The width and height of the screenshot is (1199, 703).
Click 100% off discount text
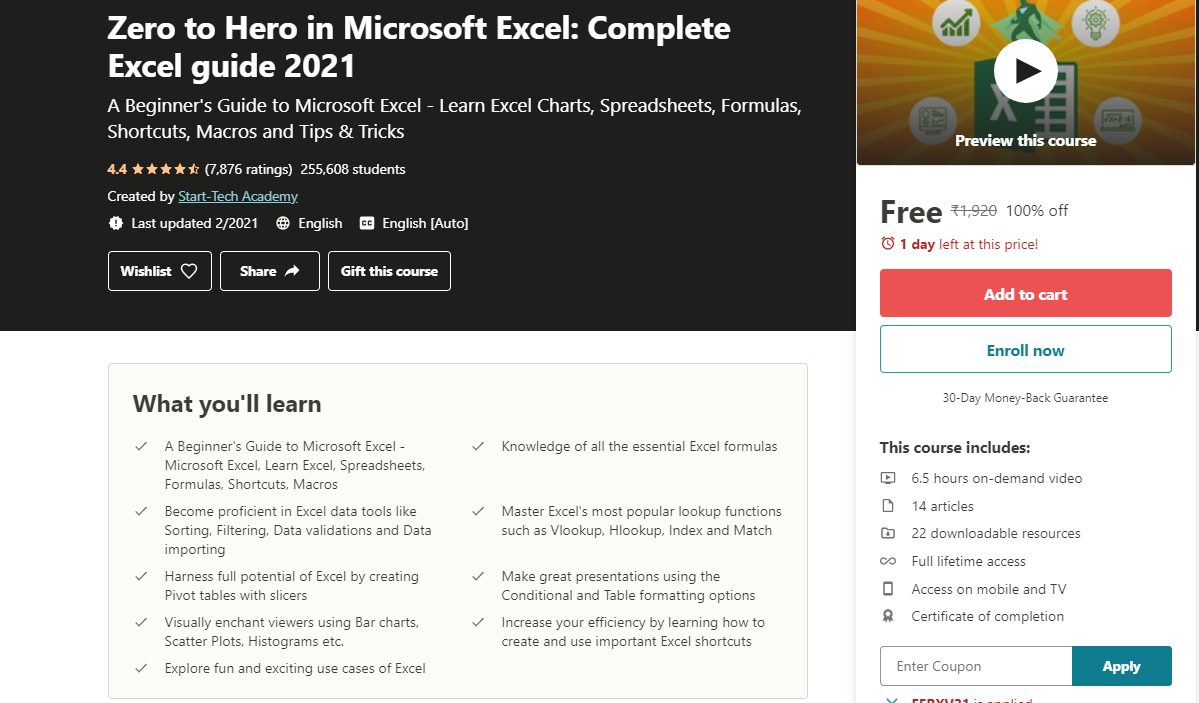click(x=1036, y=210)
